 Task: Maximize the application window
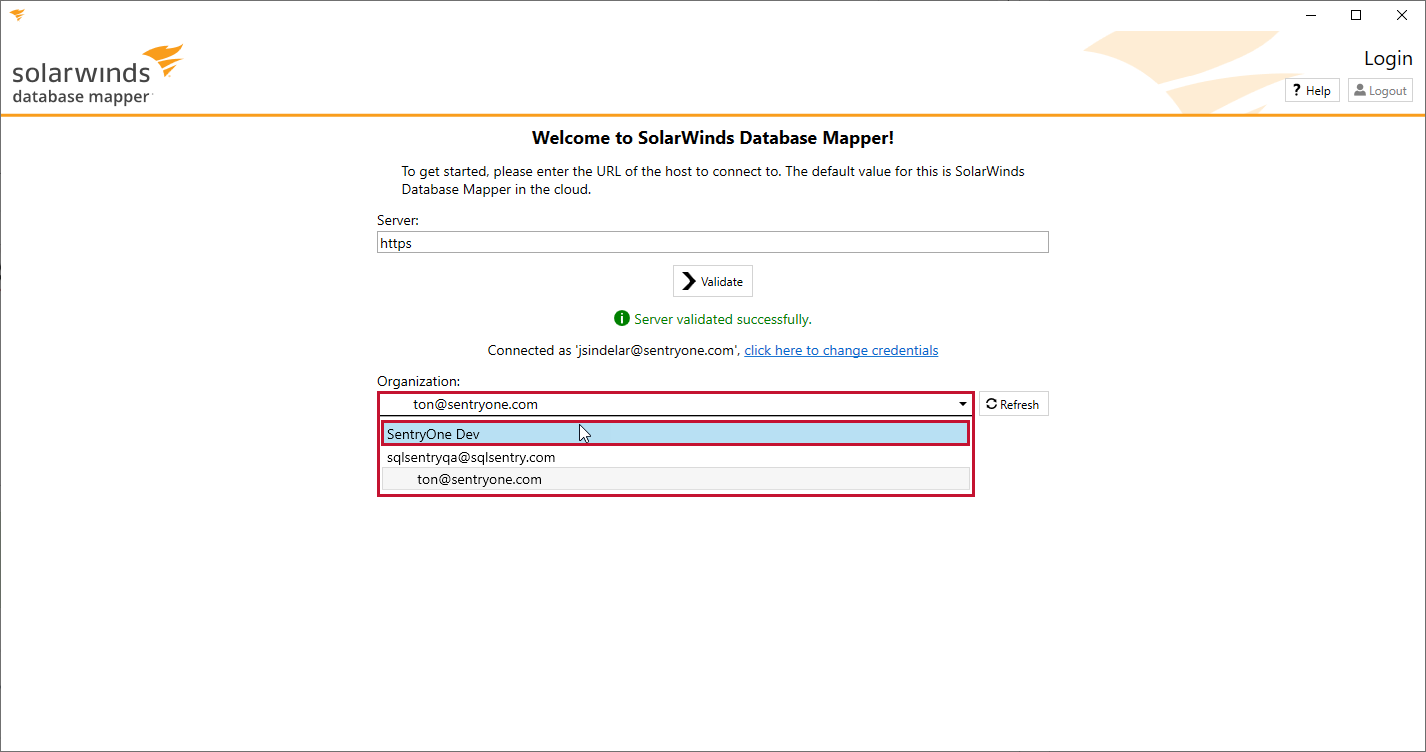(1356, 14)
